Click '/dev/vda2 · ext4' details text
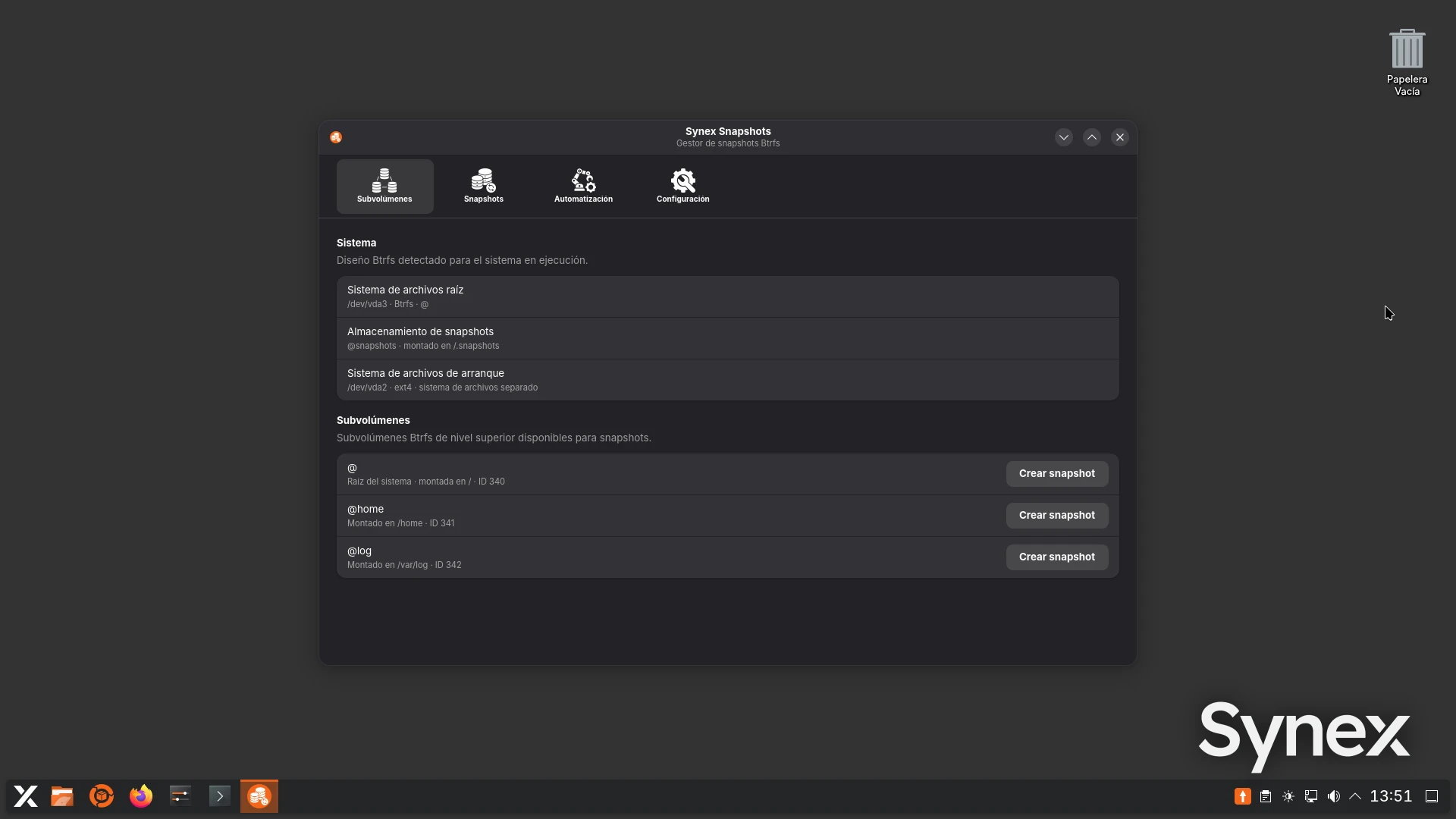Screen dimensions: 1456x819 pyautogui.click(x=443, y=388)
